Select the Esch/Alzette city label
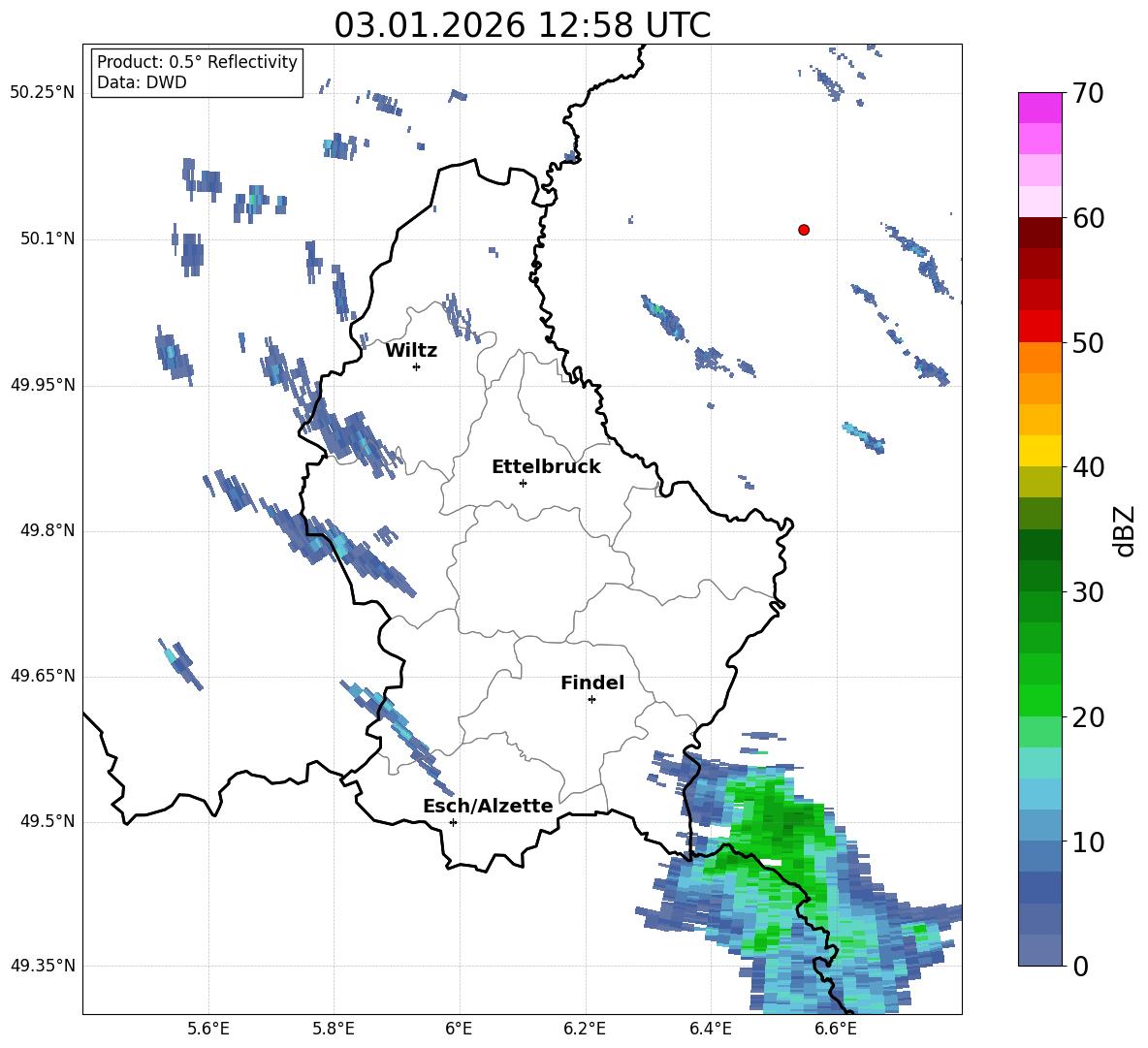The width and height of the screenshot is (1148, 1048). point(488,806)
